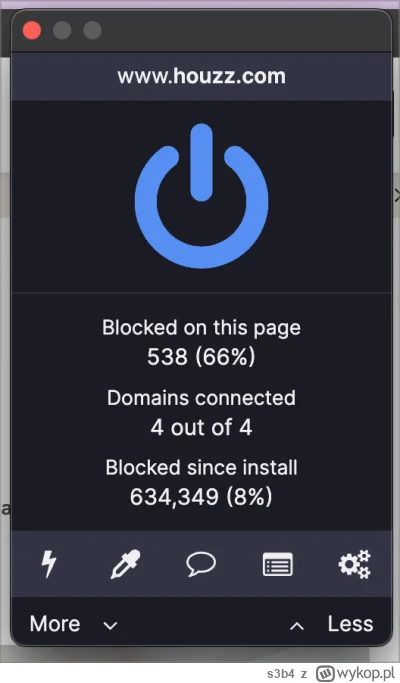Open the dashboard gears icon
Image resolution: width=400 pixels, height=683 pixels.
354,564
